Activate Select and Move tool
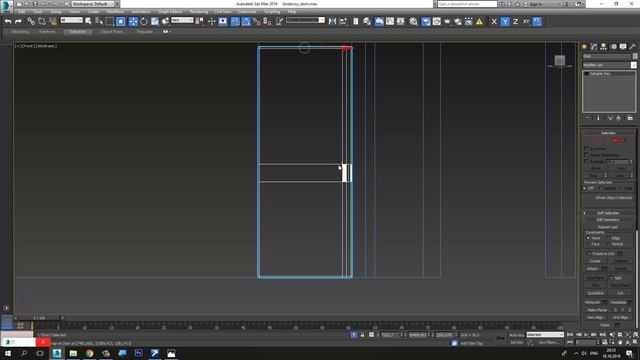The image size is (640, 360). click(x=133, y=21)
